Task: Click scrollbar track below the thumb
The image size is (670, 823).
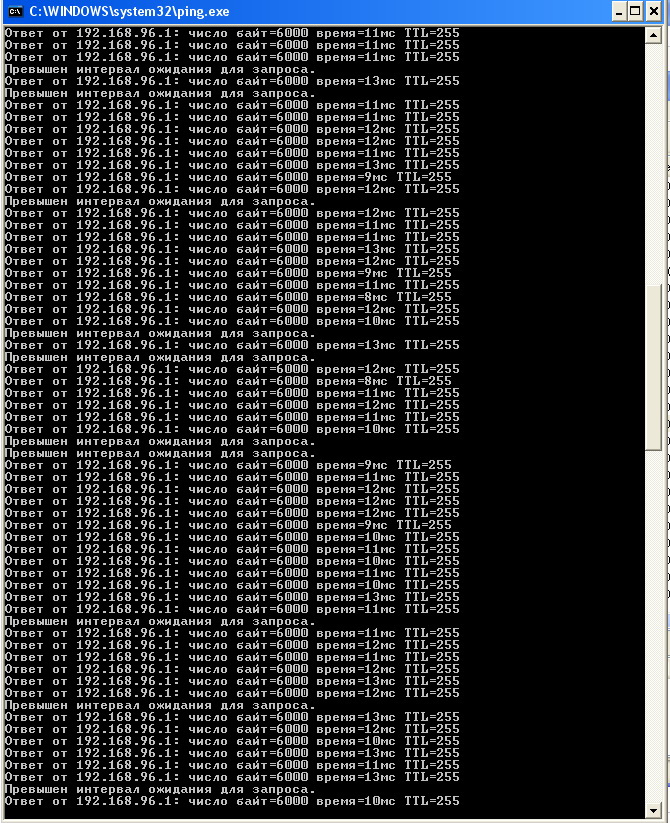Action: (x=653, y=626)
